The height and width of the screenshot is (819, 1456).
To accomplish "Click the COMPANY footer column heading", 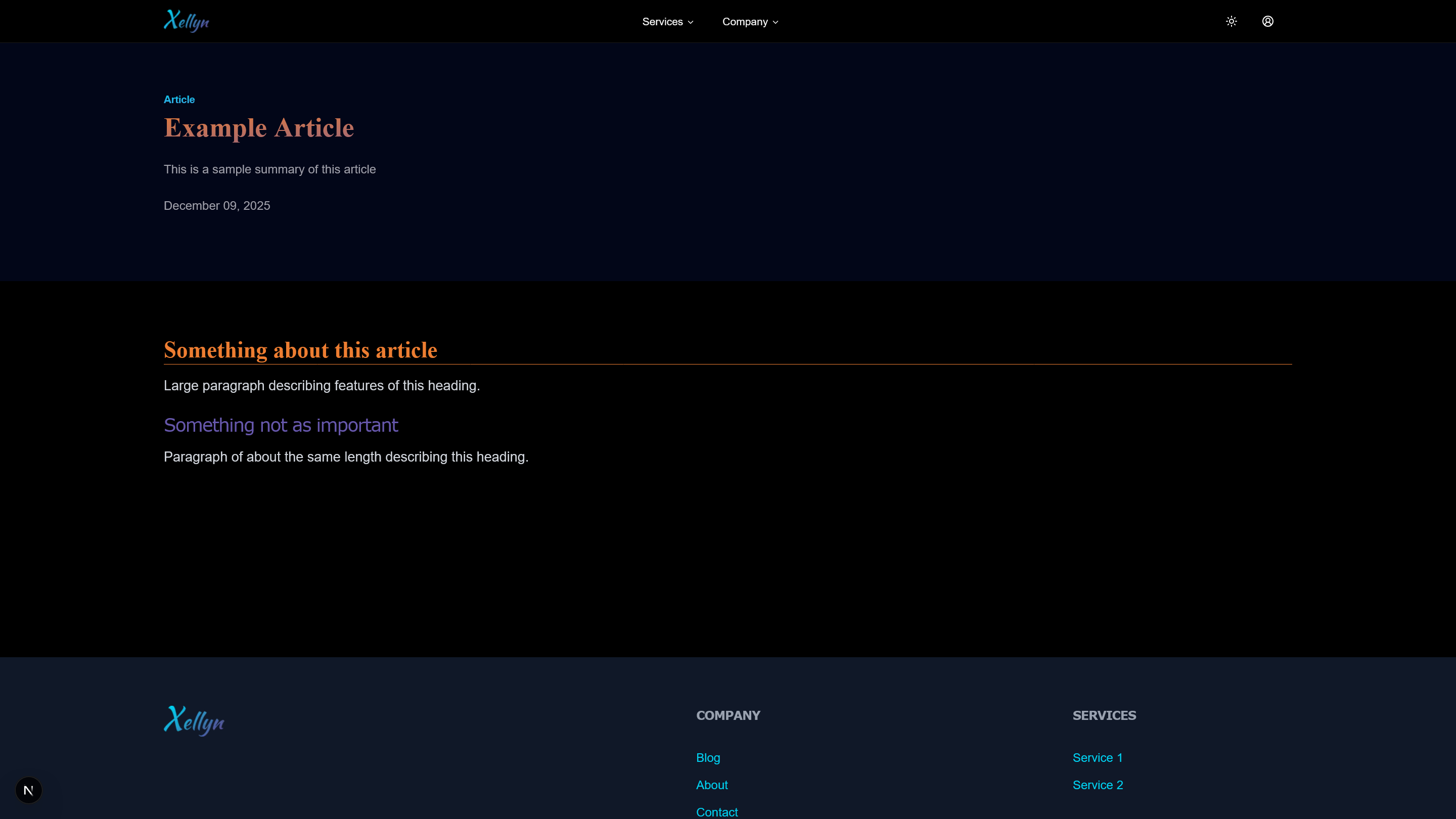I will (x=728, y=715).
